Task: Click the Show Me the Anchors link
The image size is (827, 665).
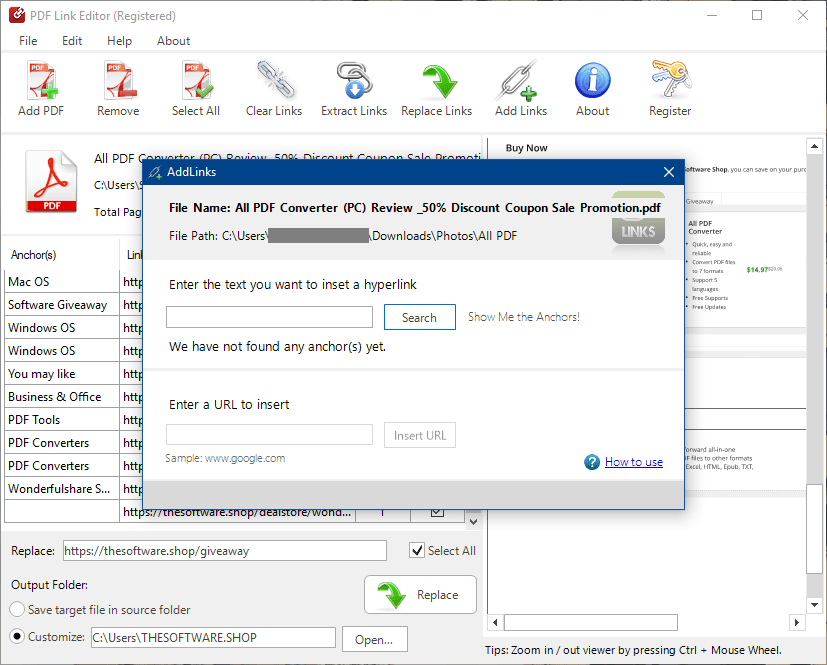Action: [523, 317]
